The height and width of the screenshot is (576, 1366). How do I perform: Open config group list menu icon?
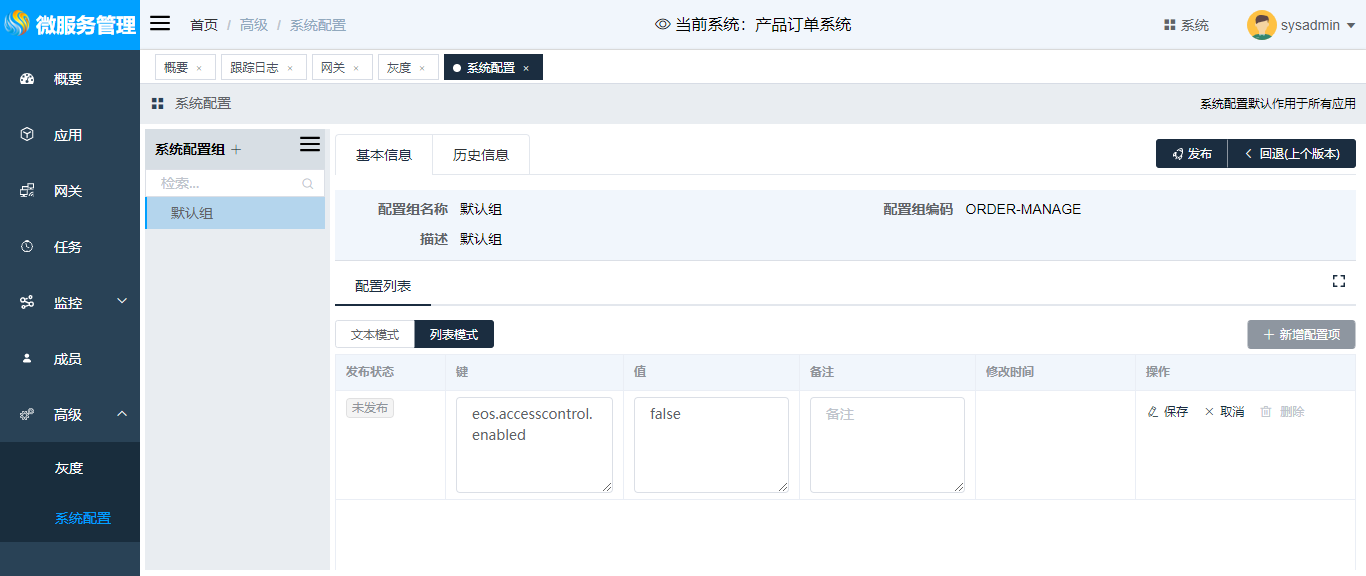coord(310,145)
